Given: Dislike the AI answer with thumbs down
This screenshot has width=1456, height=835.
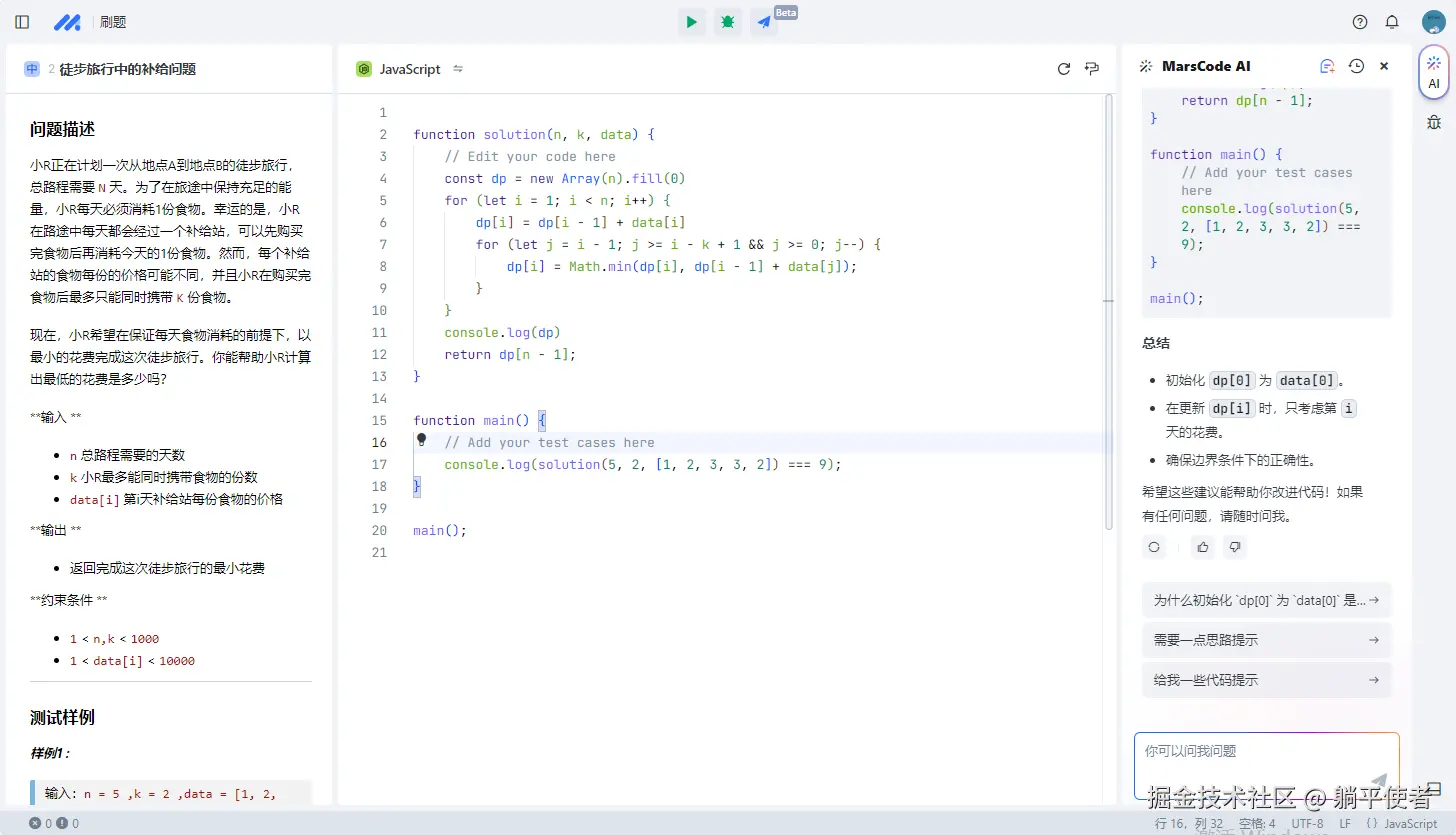Looking at the screenshot, I should coord(1235,547).
